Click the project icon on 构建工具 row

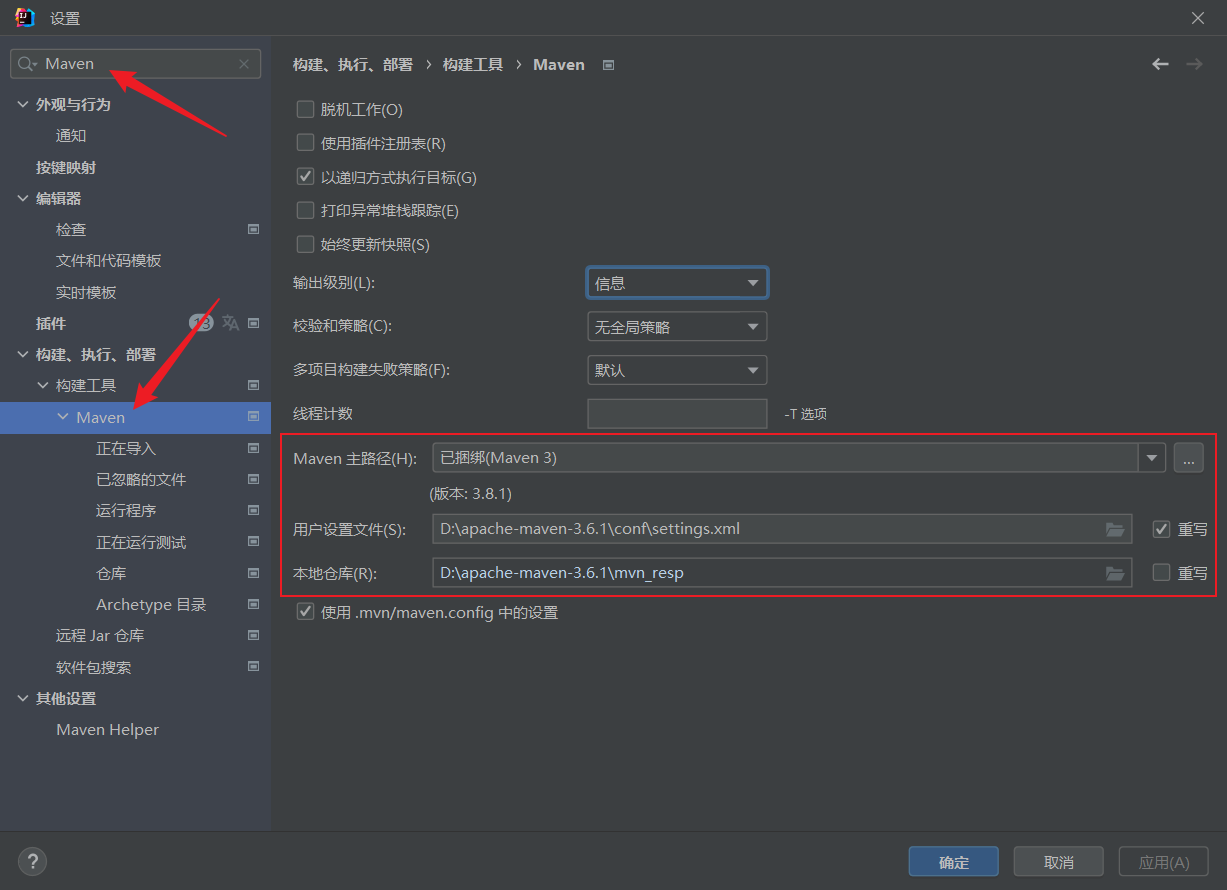click(253, 385)
